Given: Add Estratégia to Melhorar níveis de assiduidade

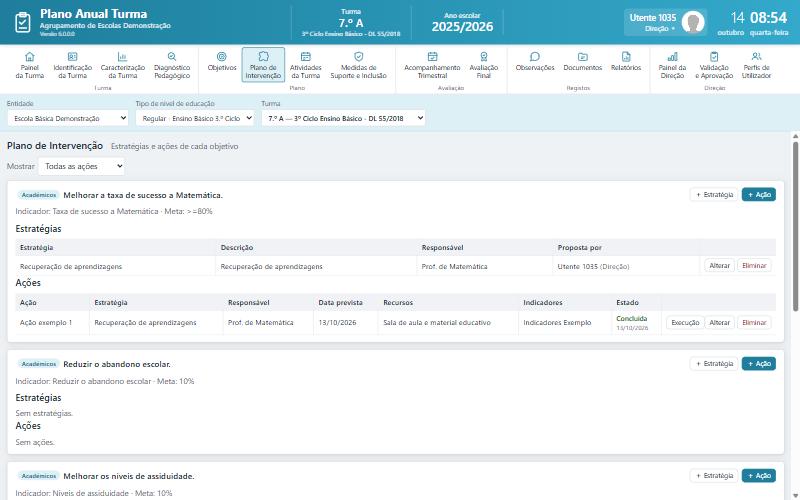Looking at the screenshot, I should [x=714, y=476].
